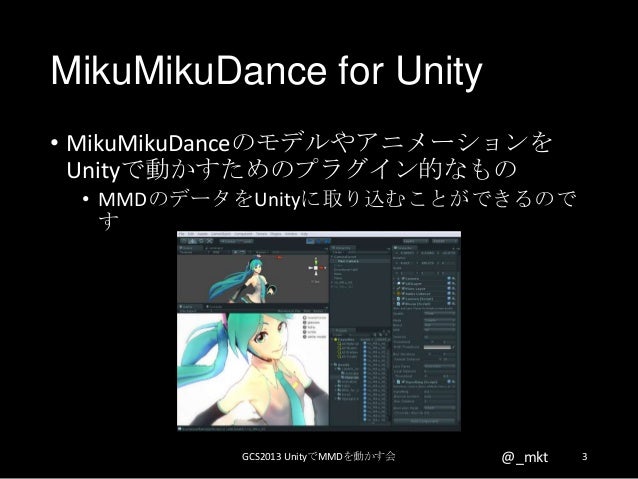
Task: Select the Hand tool in Unity toolbar
Action: [184, 241]
